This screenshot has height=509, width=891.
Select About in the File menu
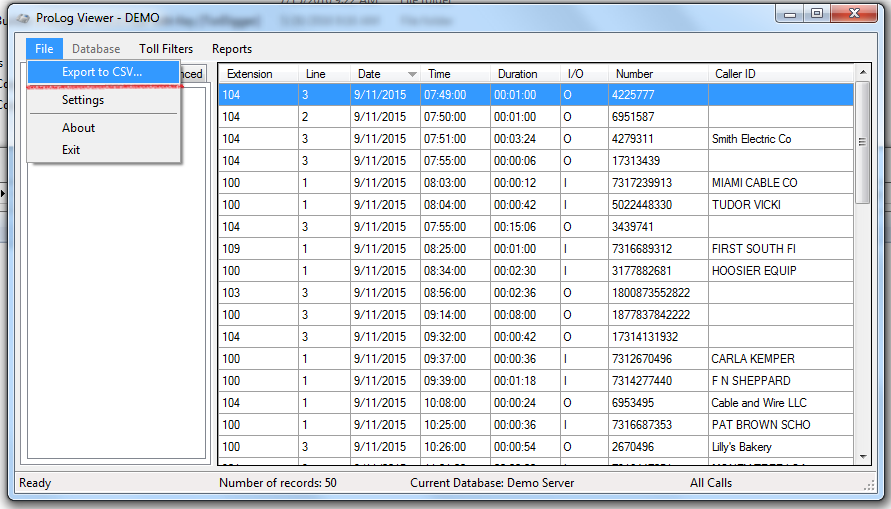[78, 128]
